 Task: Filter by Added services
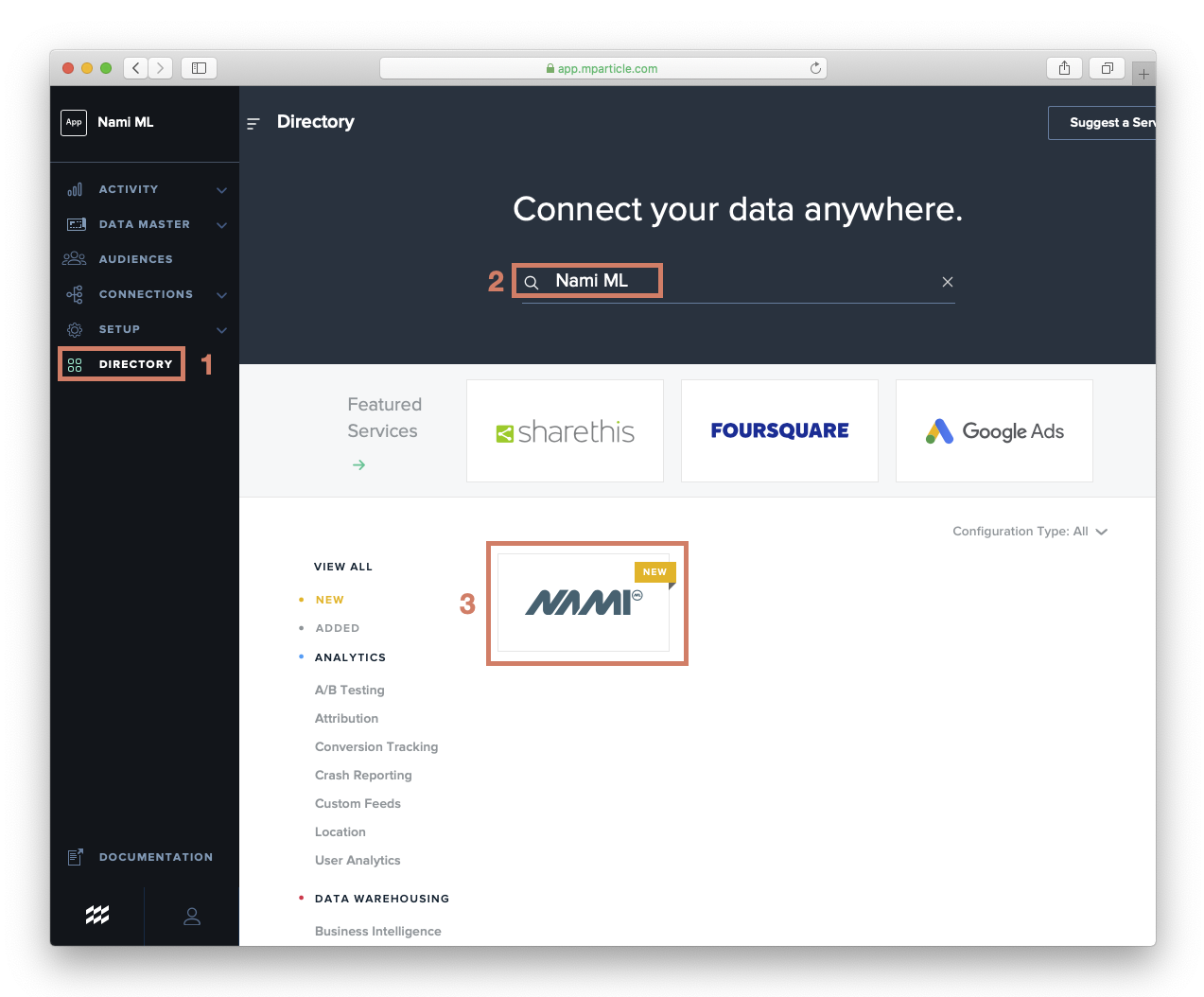tap(338, 628)
